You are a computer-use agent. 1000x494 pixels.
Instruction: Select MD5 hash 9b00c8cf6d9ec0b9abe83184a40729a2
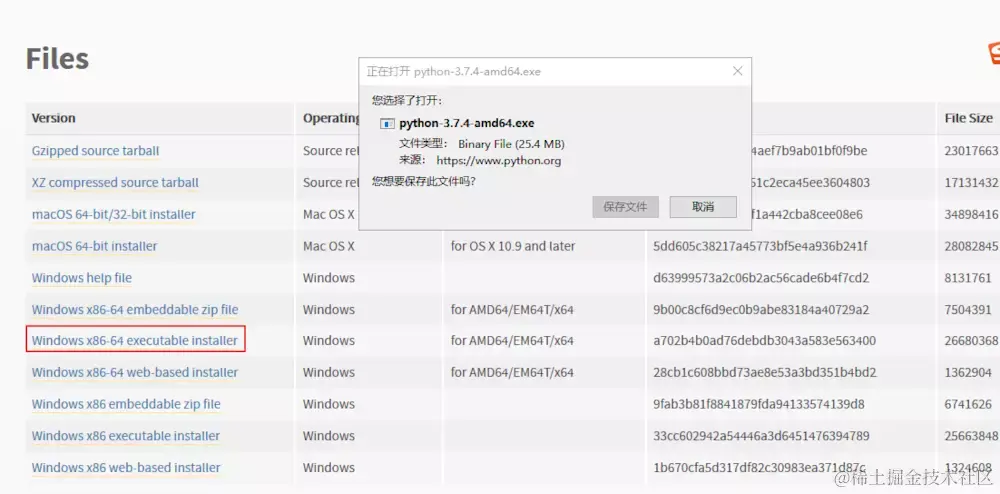point(761,310)
